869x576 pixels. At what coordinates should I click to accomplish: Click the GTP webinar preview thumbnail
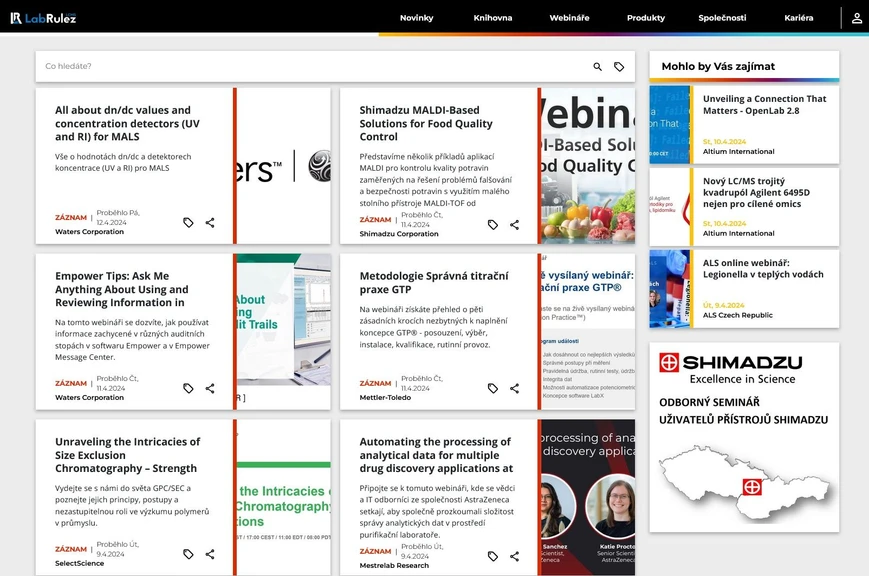point(588,332)
